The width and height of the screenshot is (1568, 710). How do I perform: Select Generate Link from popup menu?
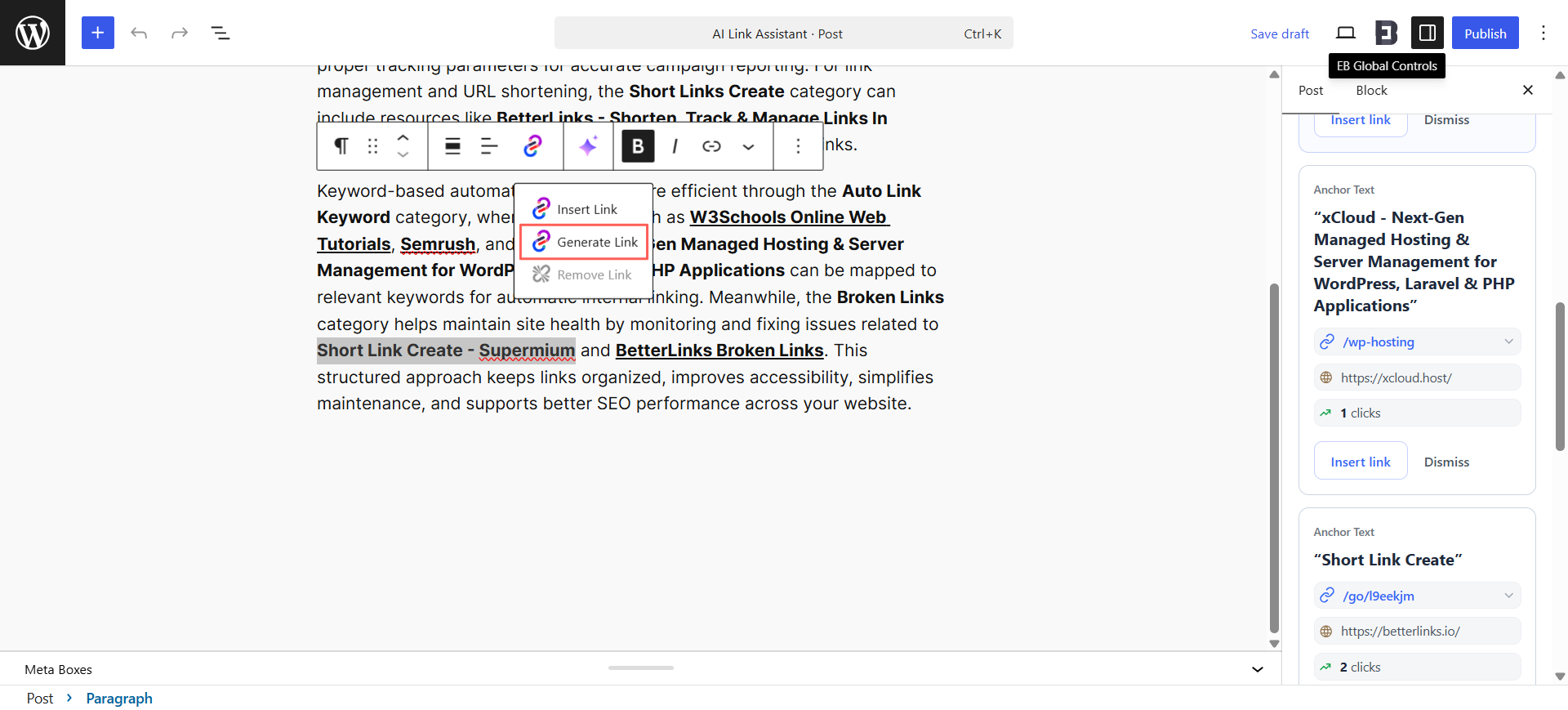[584, 242]
